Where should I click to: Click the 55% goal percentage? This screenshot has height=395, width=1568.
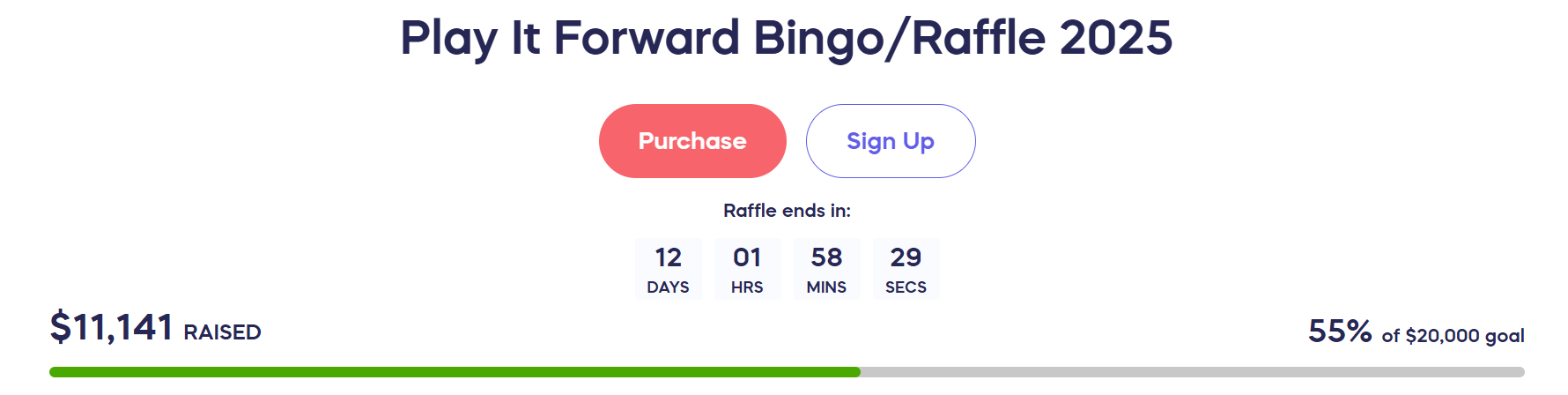1340,332
